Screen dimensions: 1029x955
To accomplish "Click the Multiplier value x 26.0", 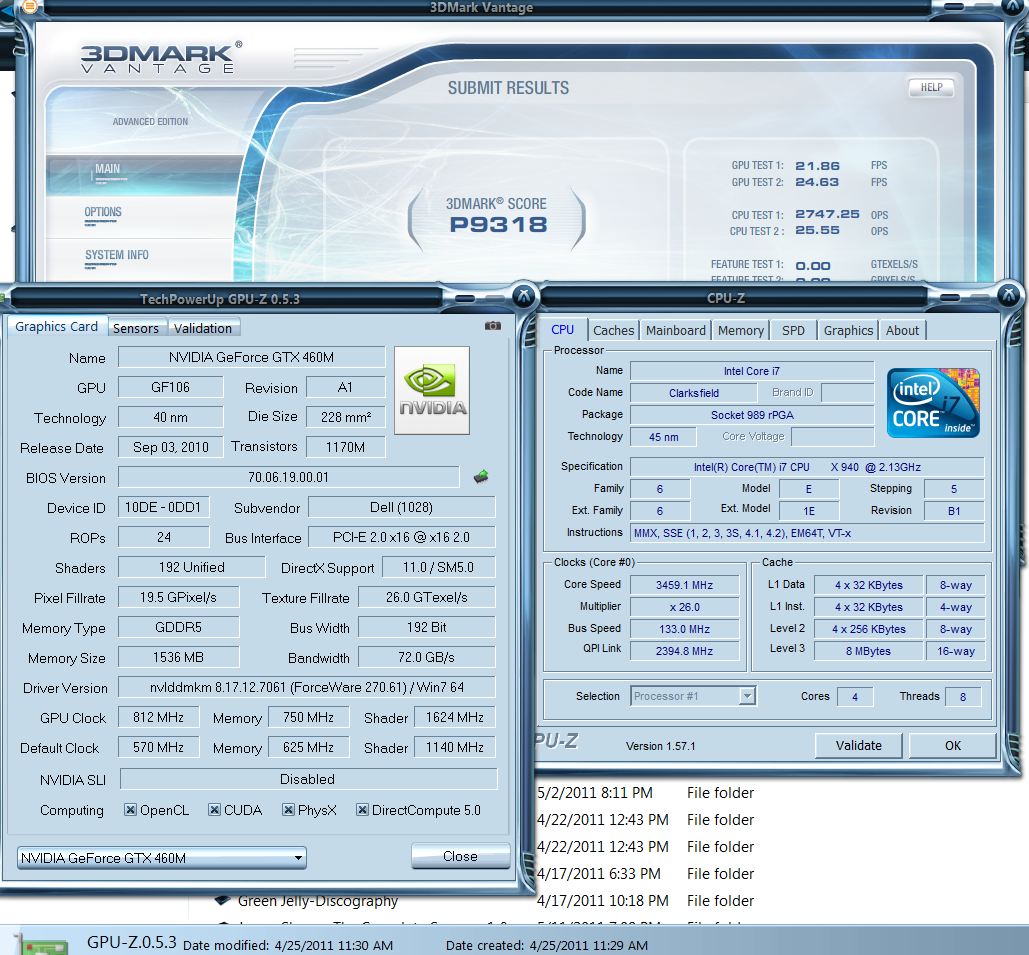I will tap(684, 607).
